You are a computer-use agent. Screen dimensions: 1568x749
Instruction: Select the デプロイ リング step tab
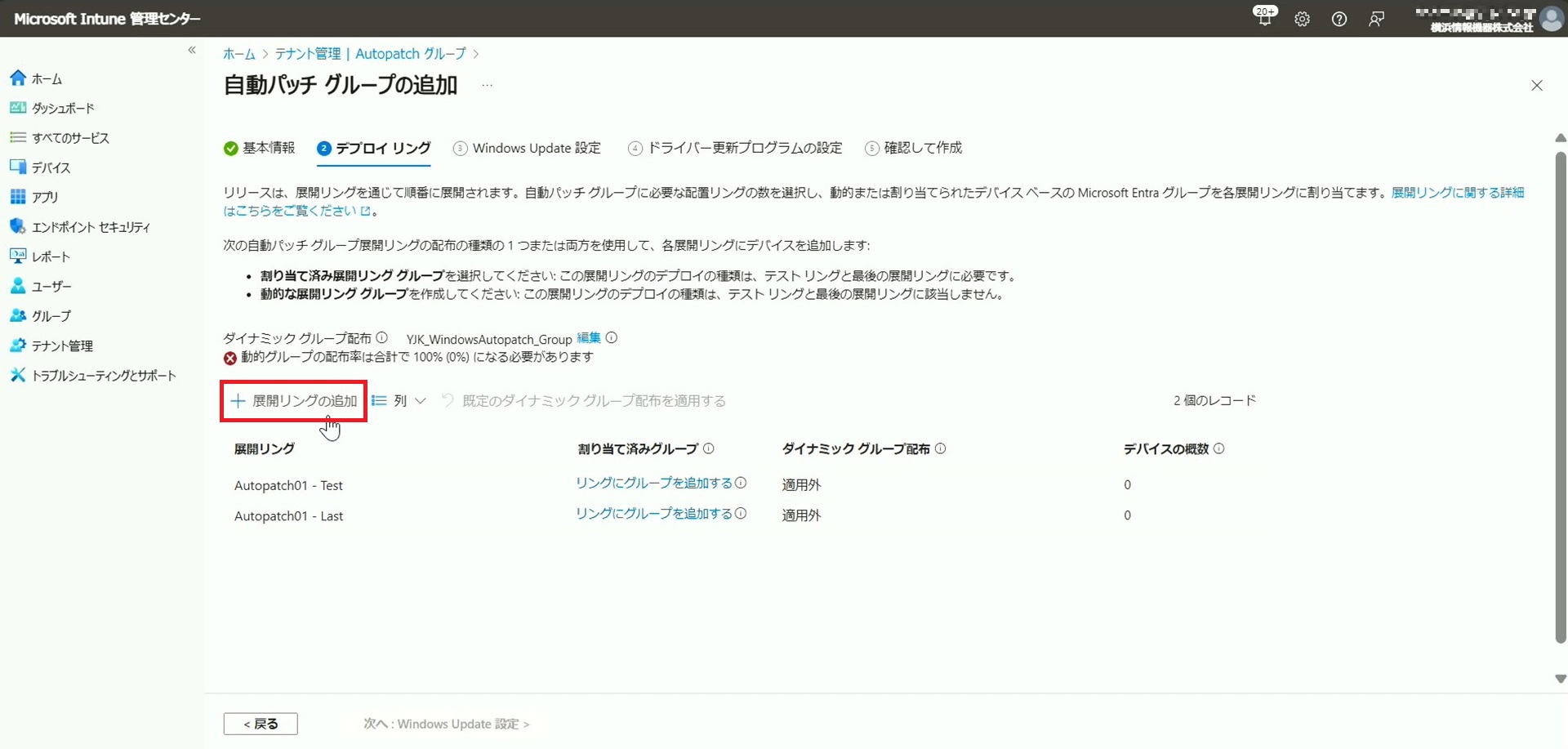pyautogui.click(x=373, y=148)
